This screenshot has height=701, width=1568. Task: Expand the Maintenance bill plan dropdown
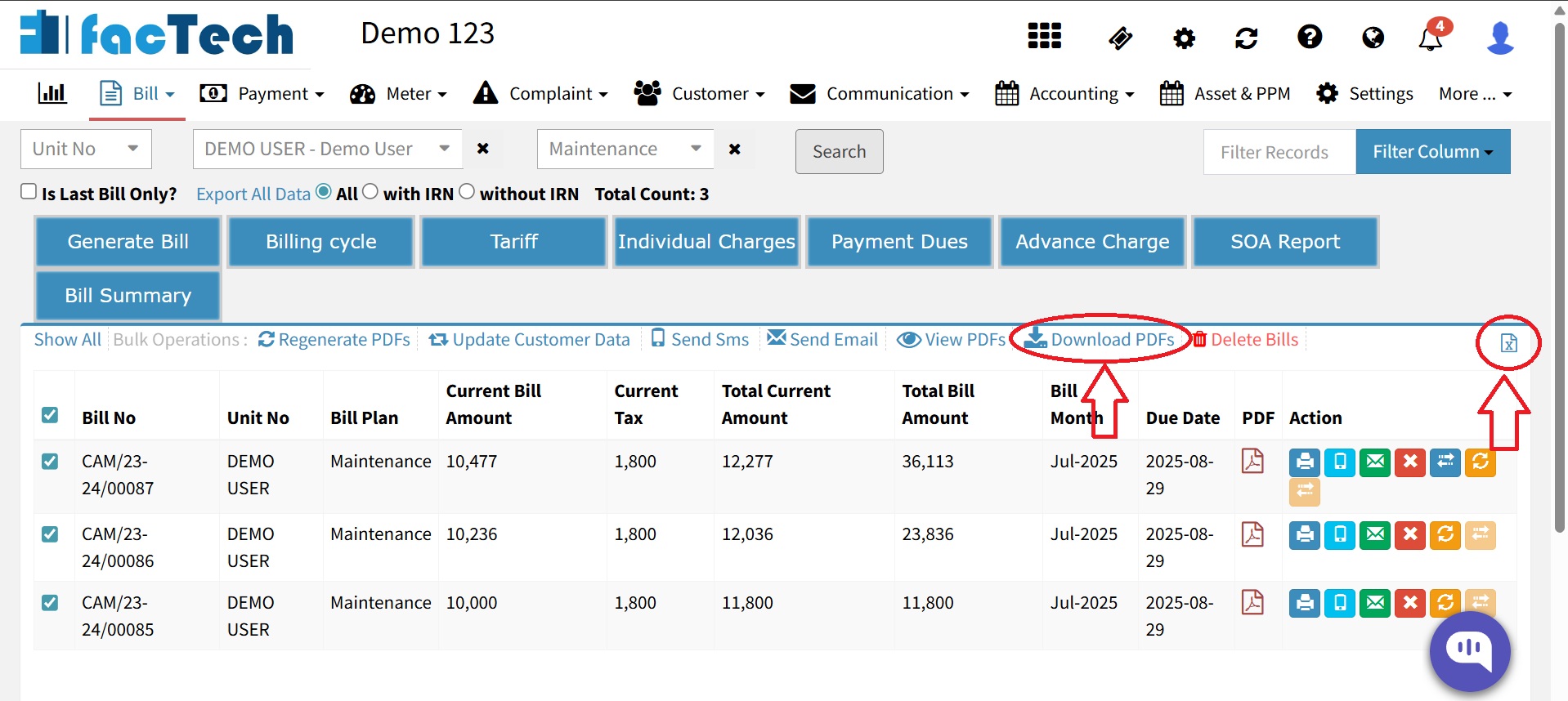pos(625,150)
